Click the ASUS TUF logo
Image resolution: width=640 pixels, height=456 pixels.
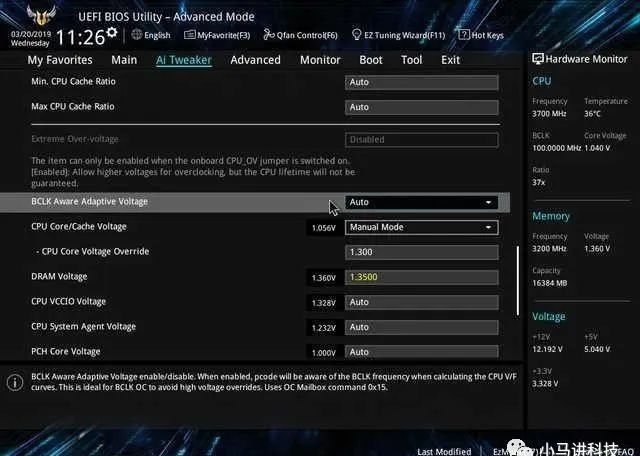point(41,15)
